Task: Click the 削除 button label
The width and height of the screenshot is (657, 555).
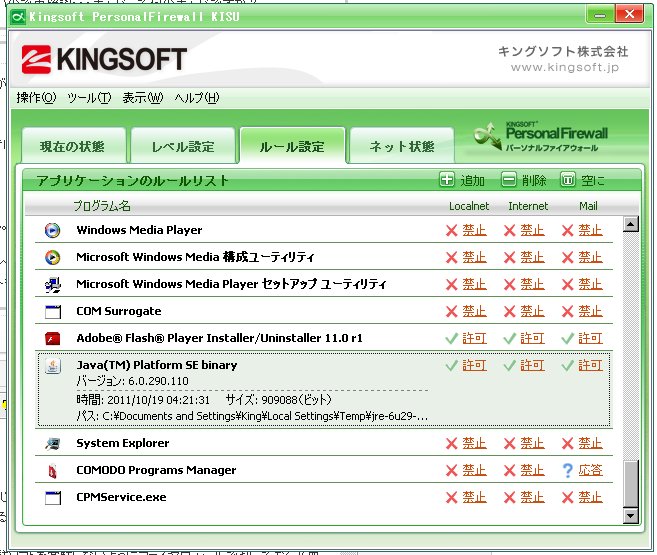Action: [534, 181]
